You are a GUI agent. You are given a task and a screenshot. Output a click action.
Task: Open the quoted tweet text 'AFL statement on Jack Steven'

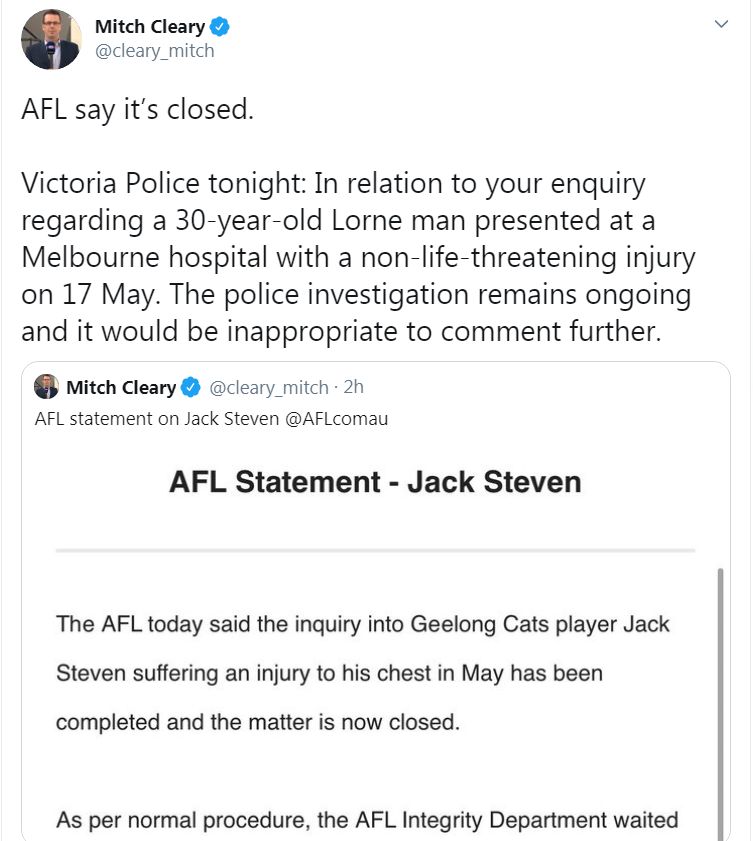click(x=157, y=419)
